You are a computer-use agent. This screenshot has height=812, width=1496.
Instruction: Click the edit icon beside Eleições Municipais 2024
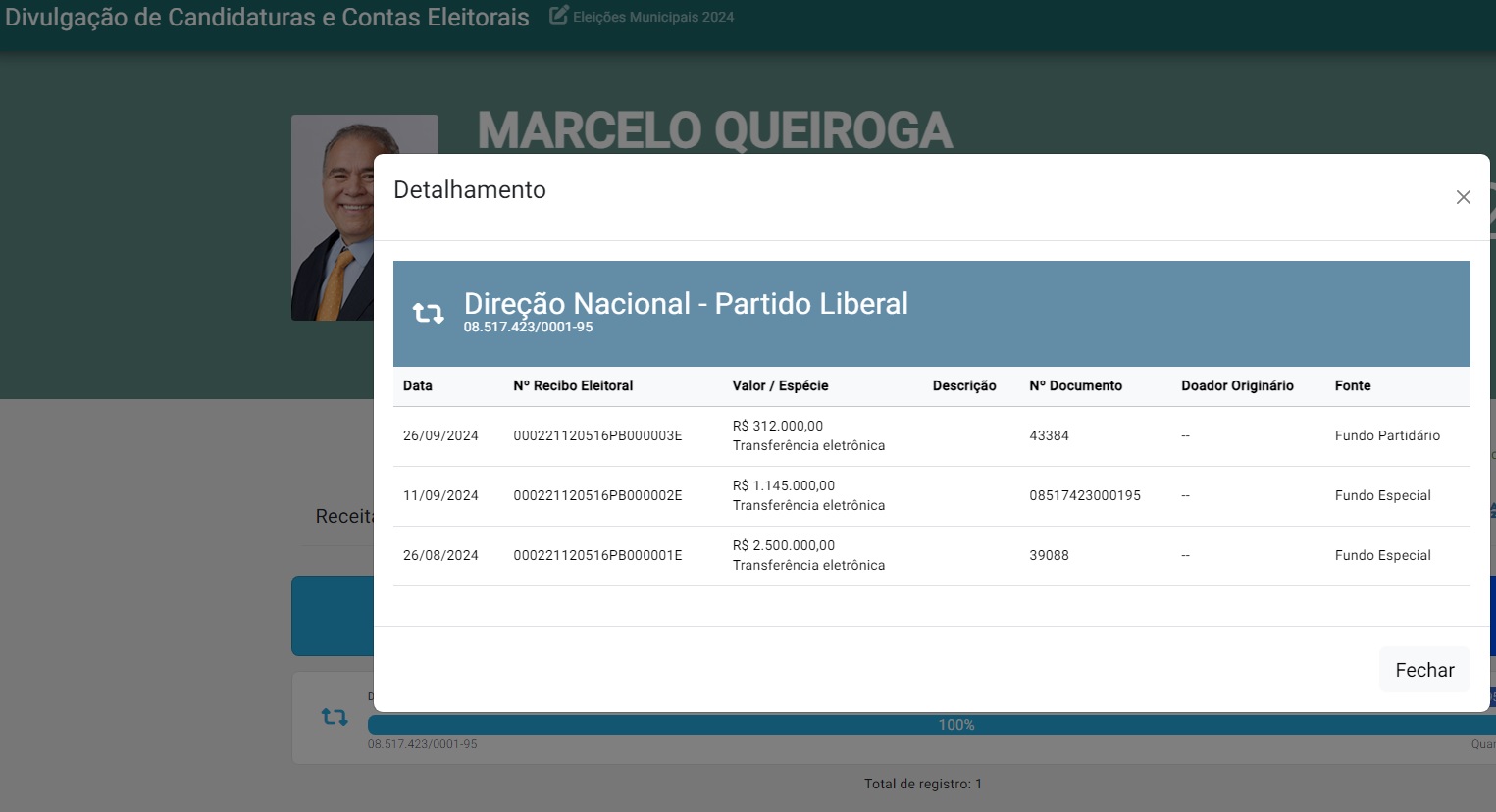point(558,16)
